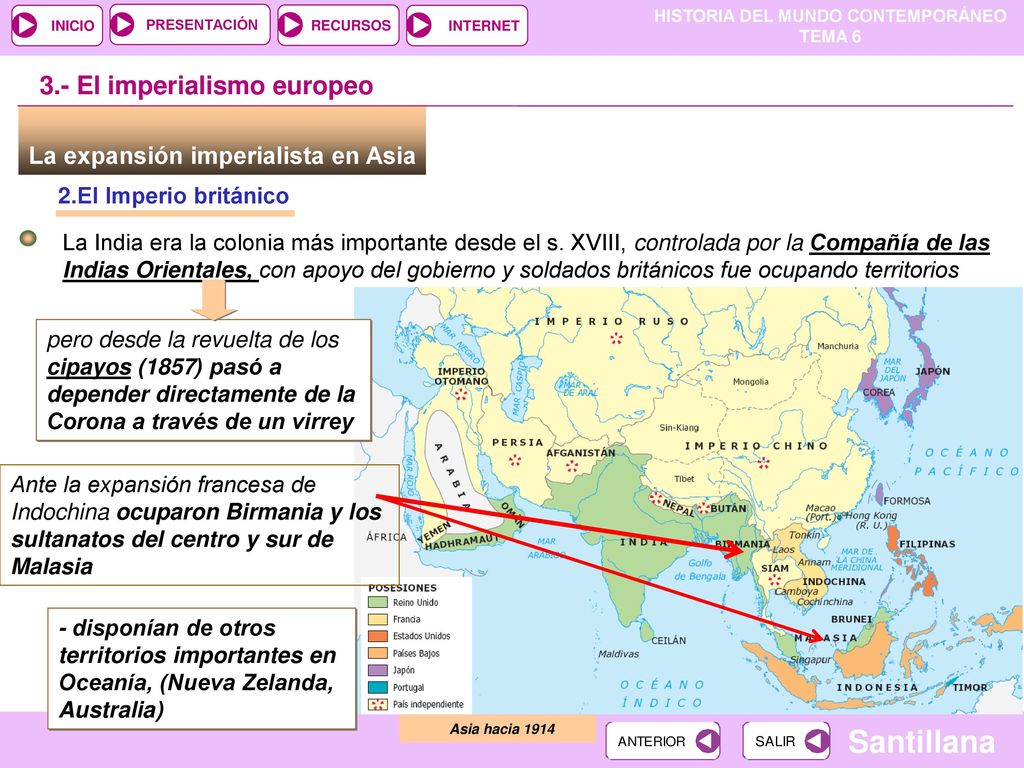This screenshot has height=768, width=1024.
Task: Open the INTERNET menu button
Action: pyautogui.click(x=466, y=25)
